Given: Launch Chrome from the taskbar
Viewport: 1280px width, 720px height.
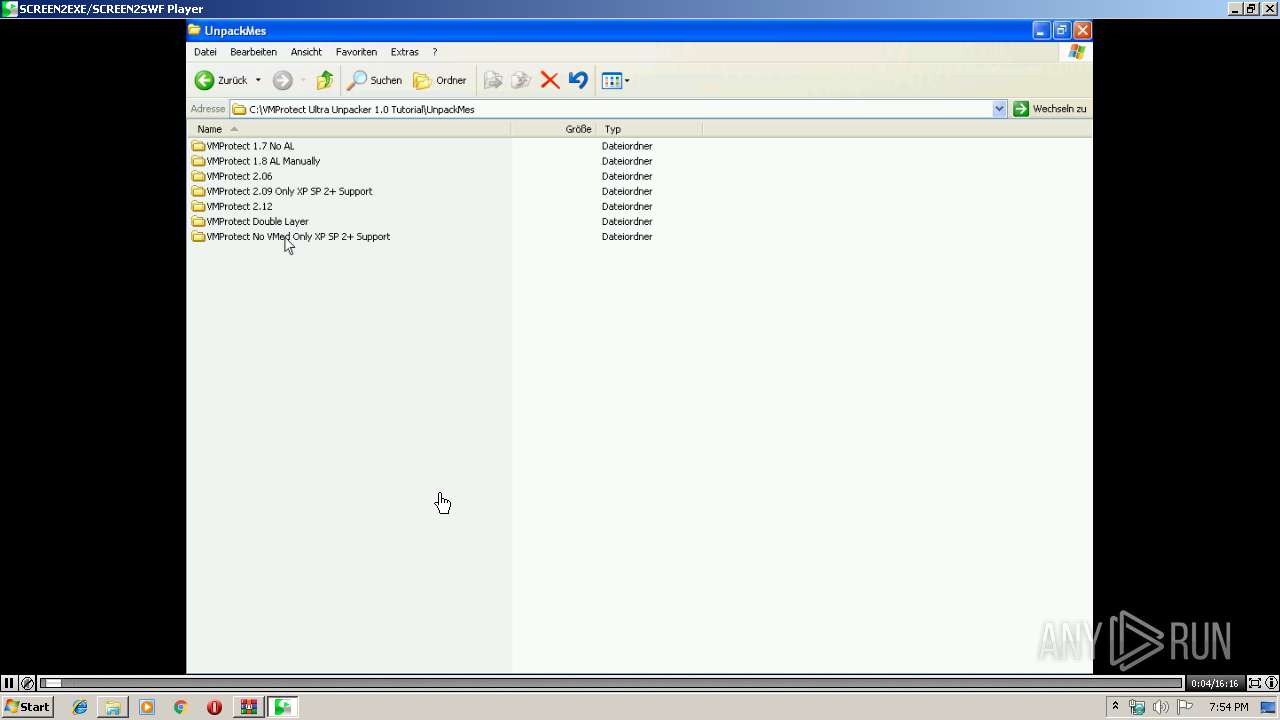Looking at the screenshot, I should click(x=180, y=707).
